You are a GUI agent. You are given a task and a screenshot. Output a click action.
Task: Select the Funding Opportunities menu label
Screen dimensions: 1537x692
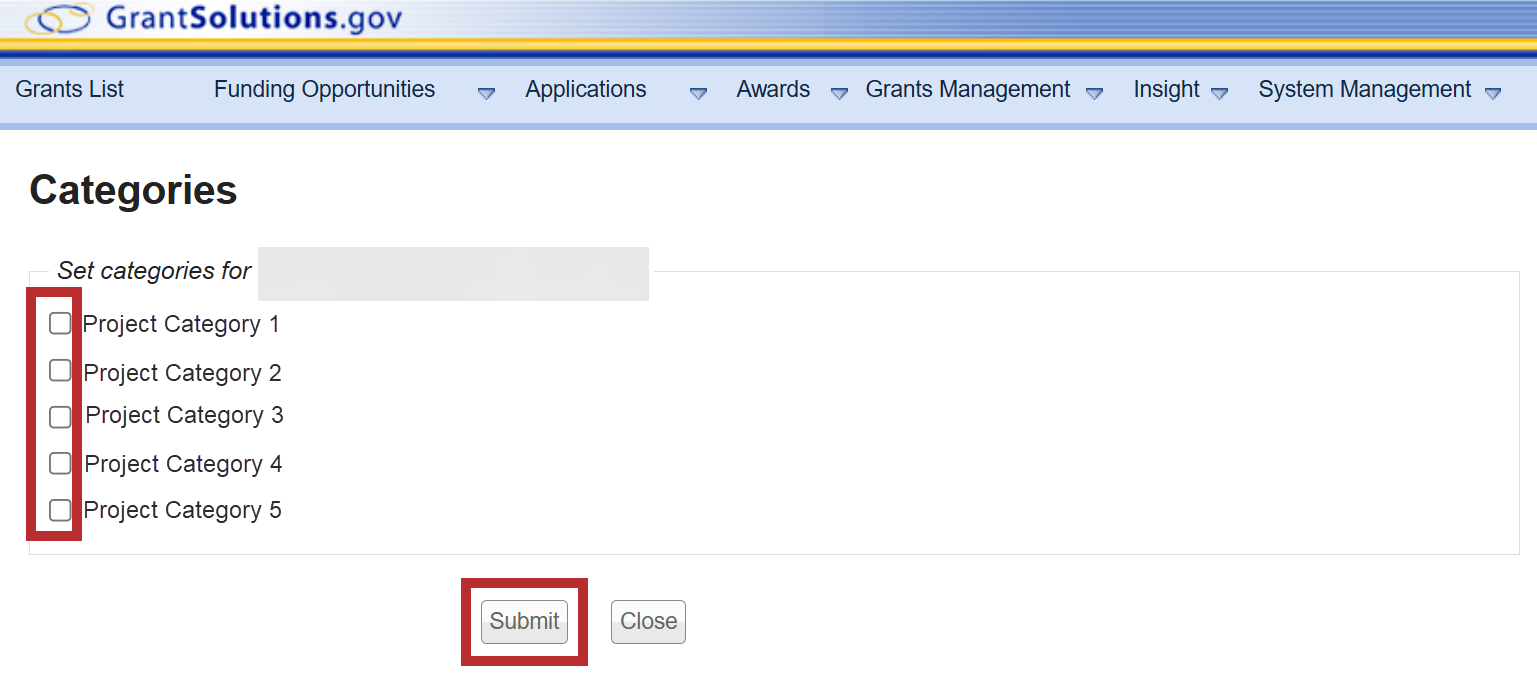click(324, 90)
